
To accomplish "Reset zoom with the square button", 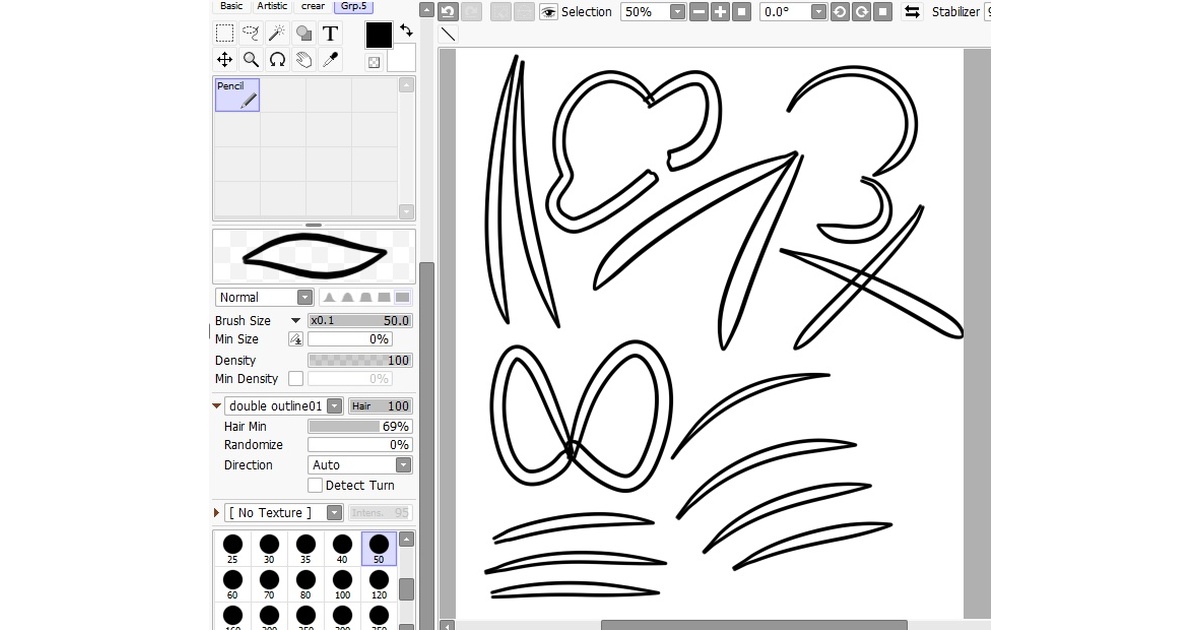I will [x=741, y=12].
